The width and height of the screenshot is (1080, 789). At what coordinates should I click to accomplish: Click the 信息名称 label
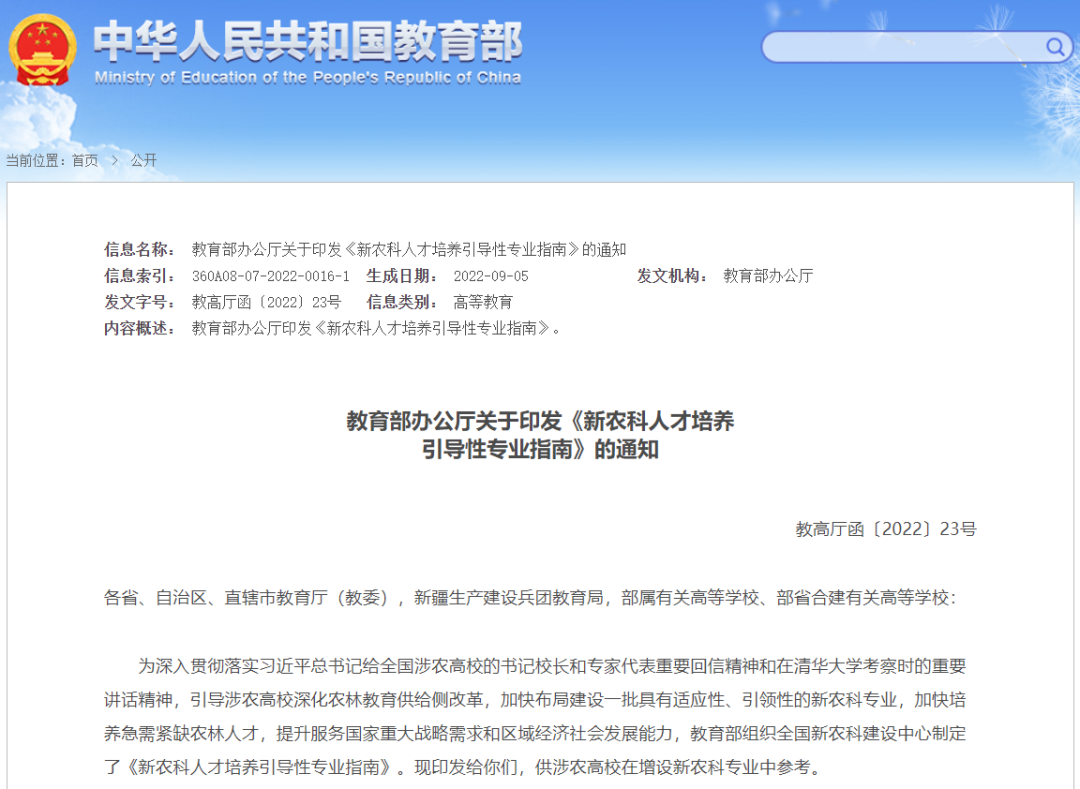139,249
